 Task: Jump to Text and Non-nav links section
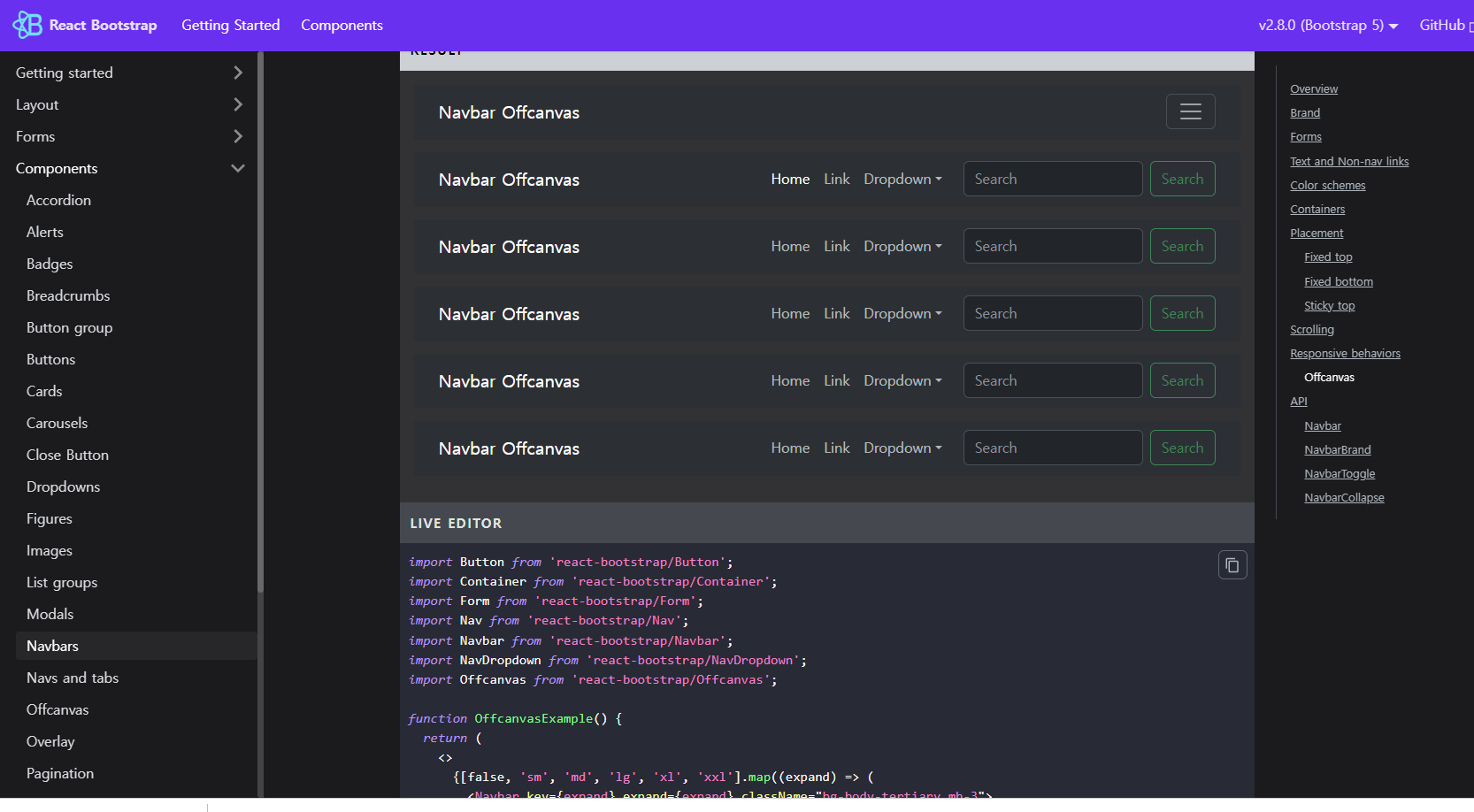pyautogui.click(x=1349, y=161)
